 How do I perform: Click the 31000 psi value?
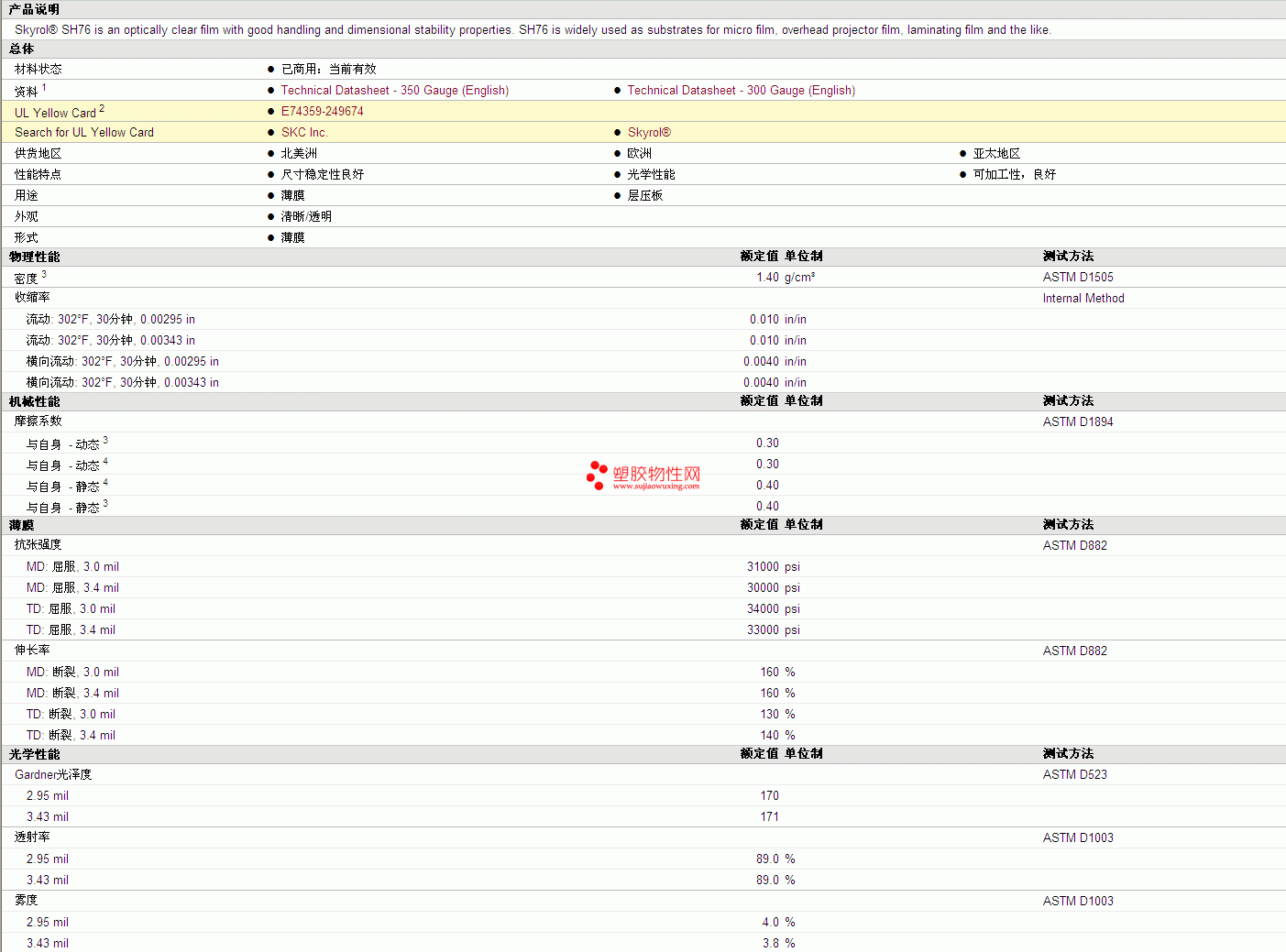[x=773, y=566]
